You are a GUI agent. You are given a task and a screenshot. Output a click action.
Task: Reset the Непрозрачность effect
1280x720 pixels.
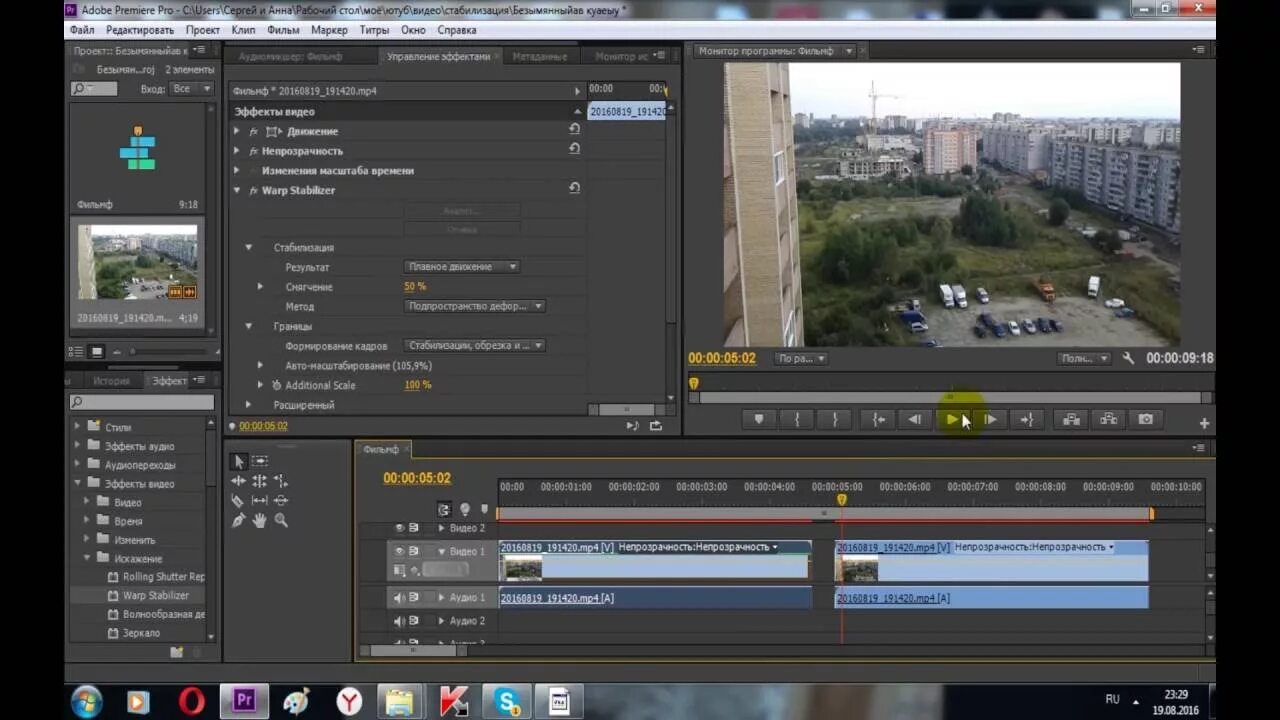574,150
